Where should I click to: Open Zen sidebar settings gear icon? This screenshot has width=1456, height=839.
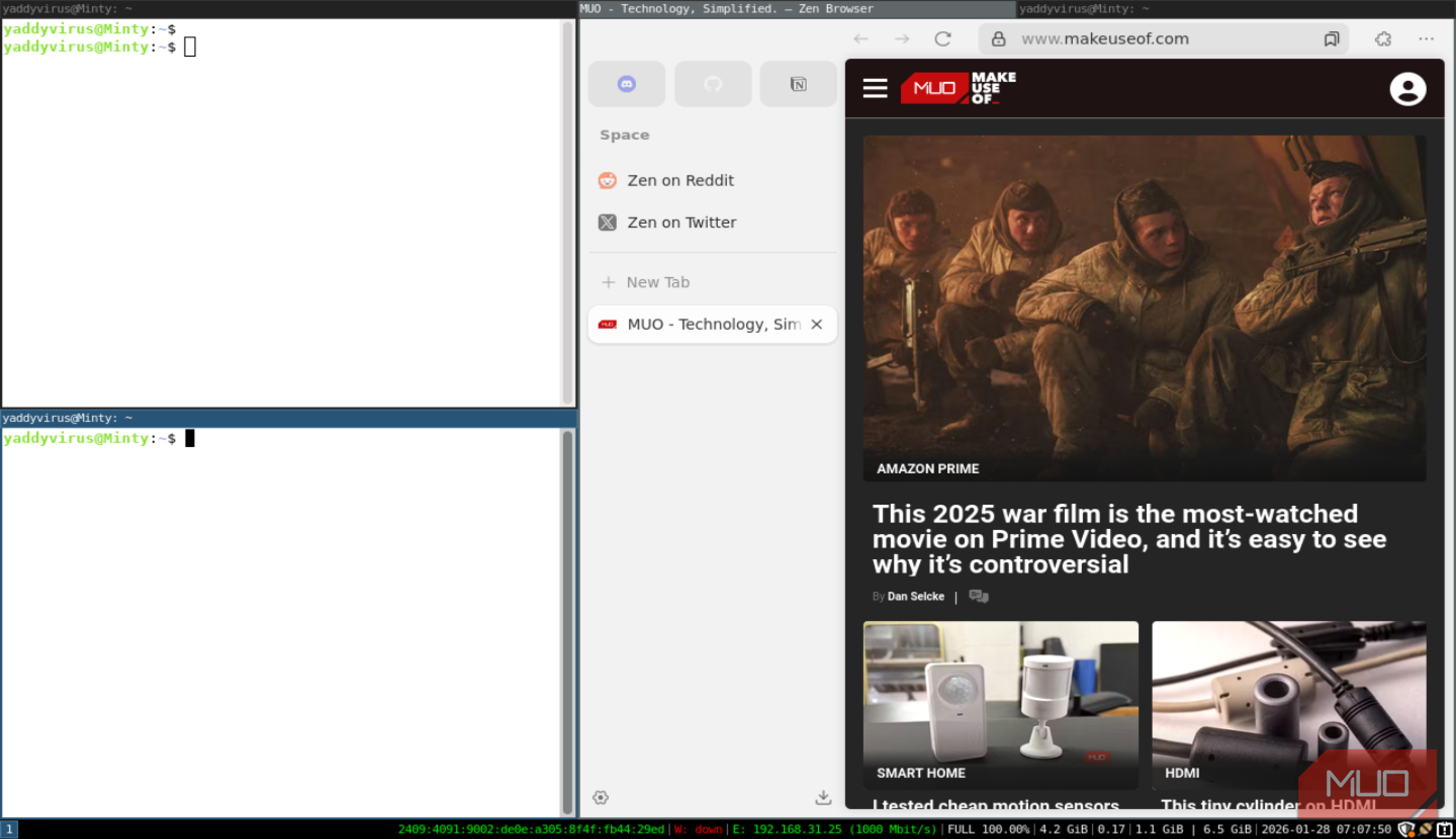pos(600,798)
